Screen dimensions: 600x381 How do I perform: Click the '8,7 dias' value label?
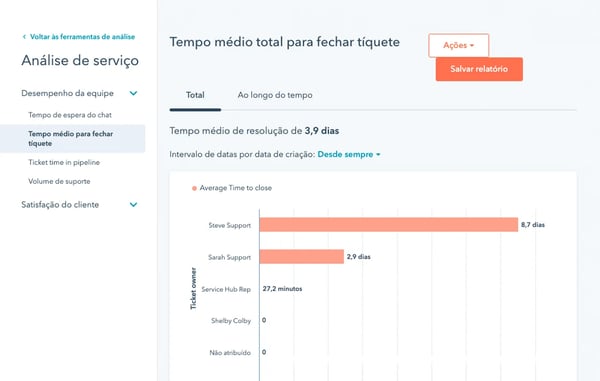click(533, 225)
